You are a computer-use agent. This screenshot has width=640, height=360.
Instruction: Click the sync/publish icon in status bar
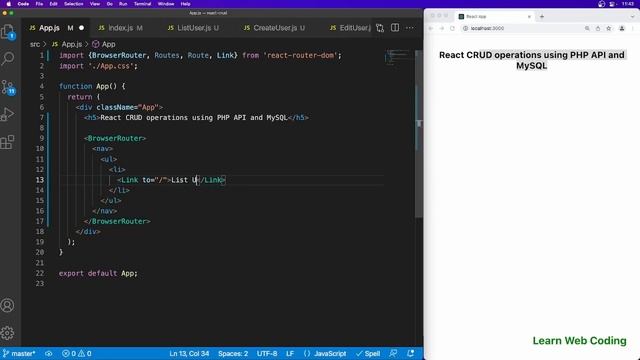coord(49,353)
